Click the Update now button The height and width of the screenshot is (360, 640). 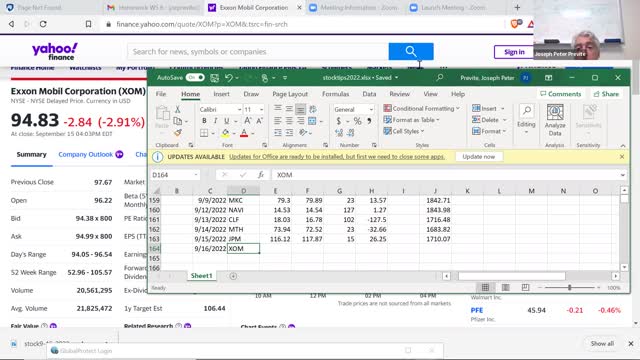[x=478, y=157]
